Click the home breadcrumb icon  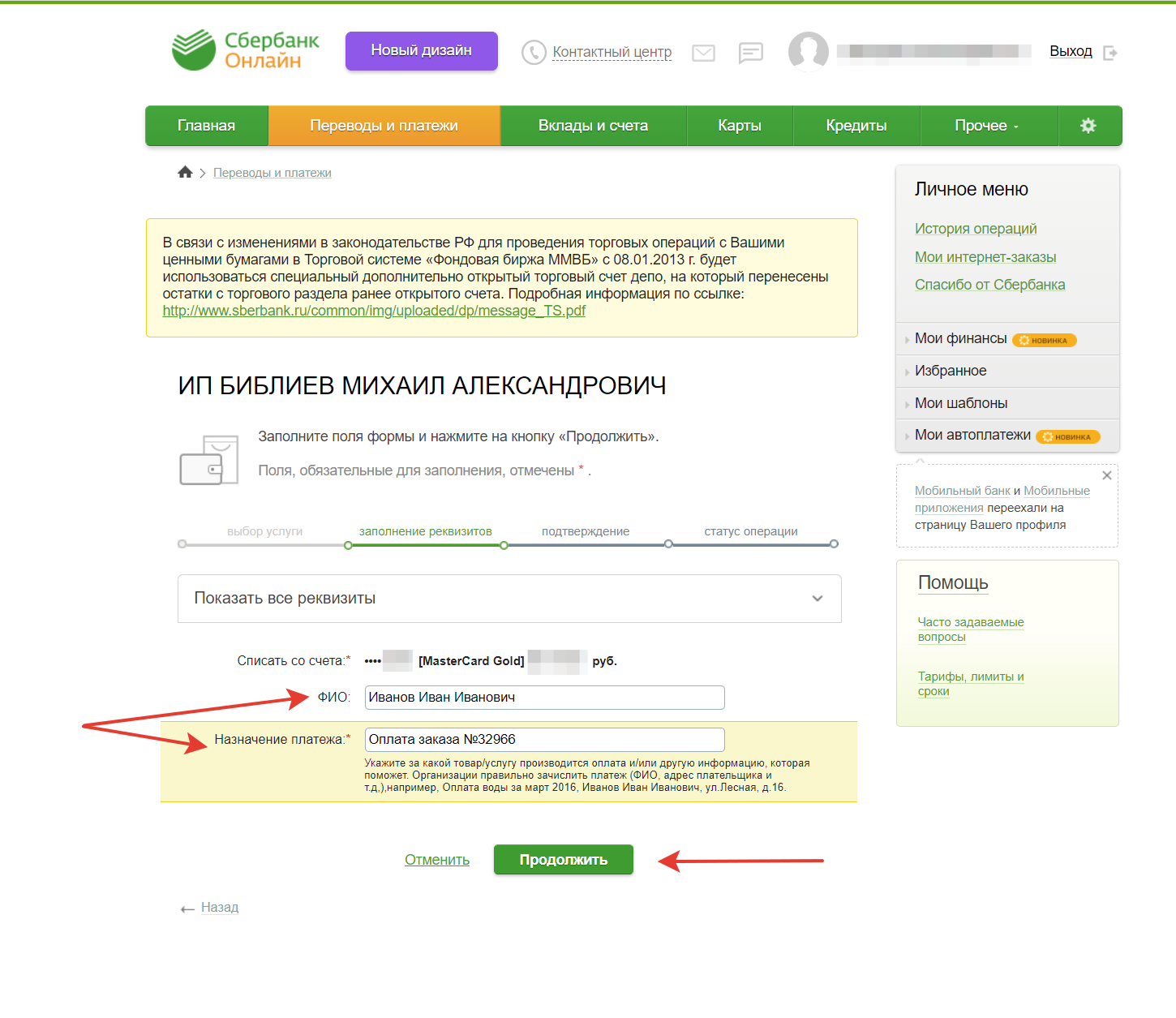coord(185,172)
